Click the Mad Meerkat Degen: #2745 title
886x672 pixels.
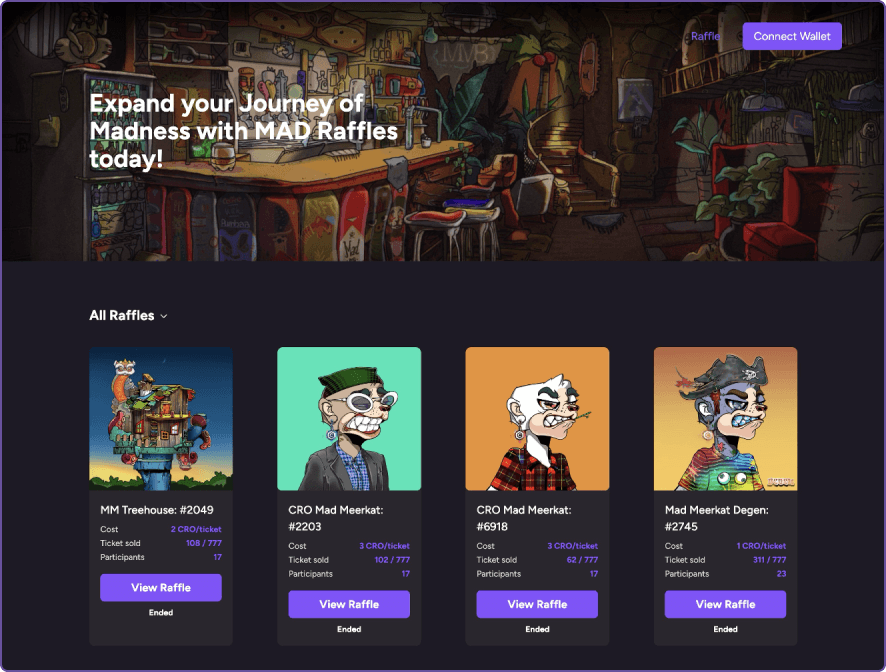(x=716, y=518)
